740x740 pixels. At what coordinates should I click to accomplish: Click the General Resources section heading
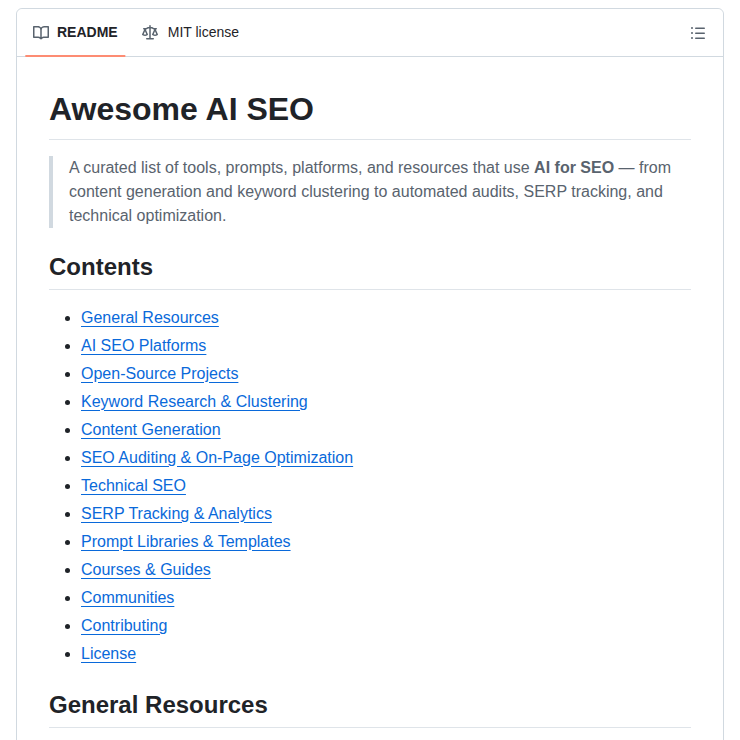158,705
